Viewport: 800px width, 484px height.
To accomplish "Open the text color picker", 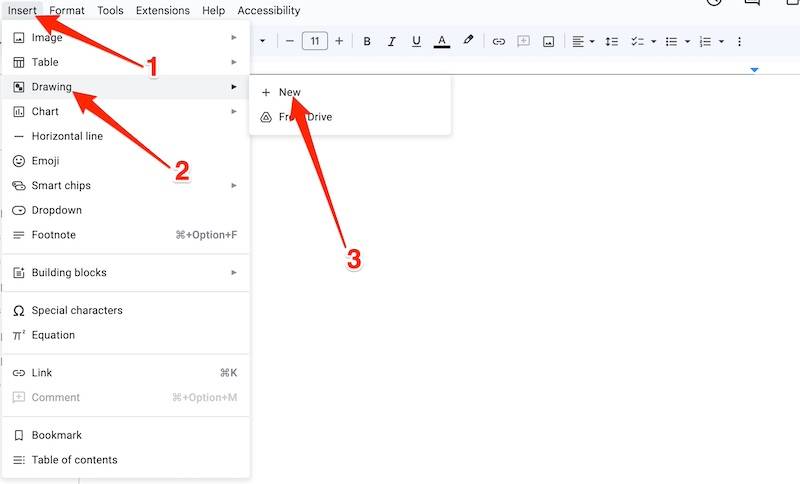I will tap(442, 41).
